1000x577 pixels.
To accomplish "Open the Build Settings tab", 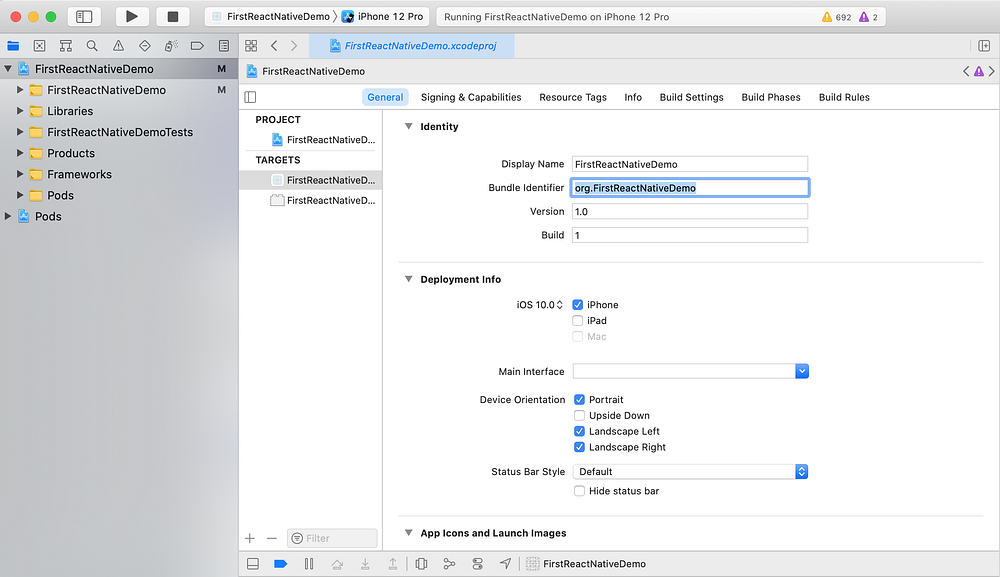I will pos(691,97).
